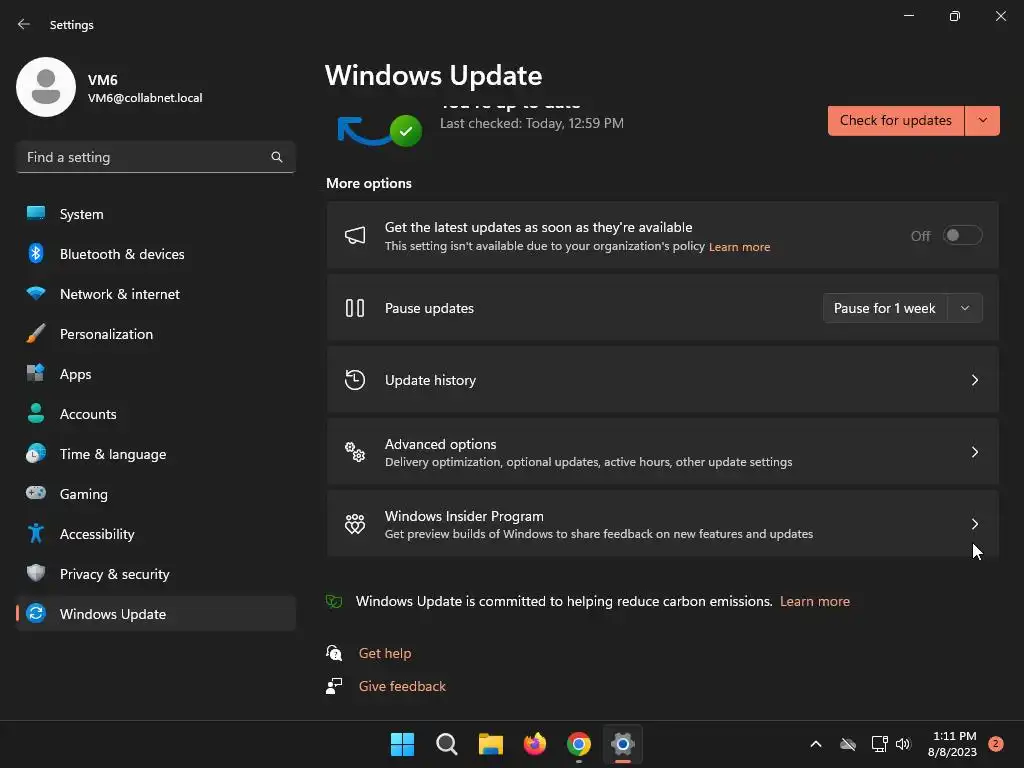Image resolution: width=1024 pixels, height=768 pixels.
Task: Go to Network & internet settings
Action: point(155,294)
